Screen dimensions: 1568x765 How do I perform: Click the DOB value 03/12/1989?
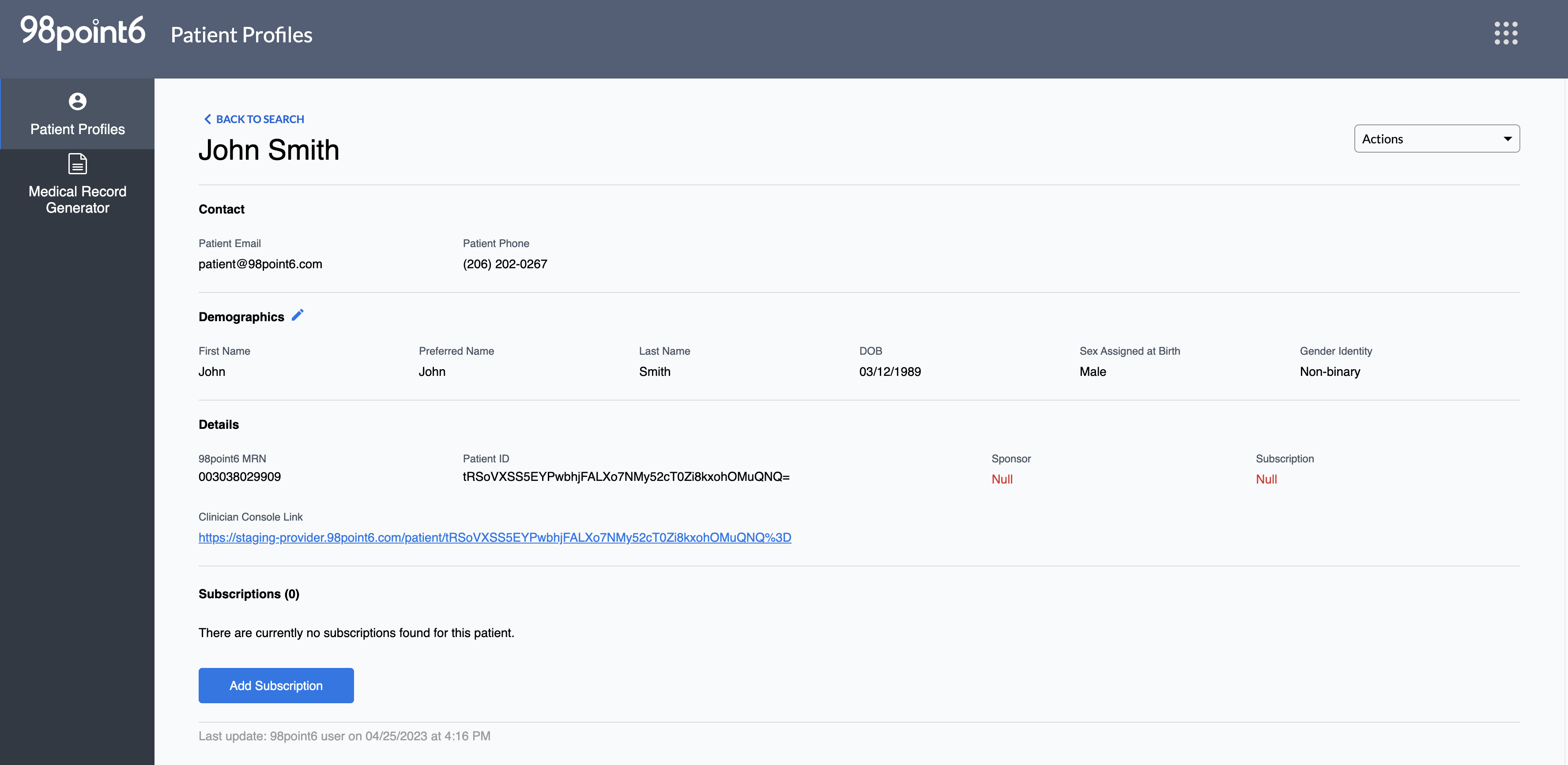pyautogui.click(x=890, y=371)
